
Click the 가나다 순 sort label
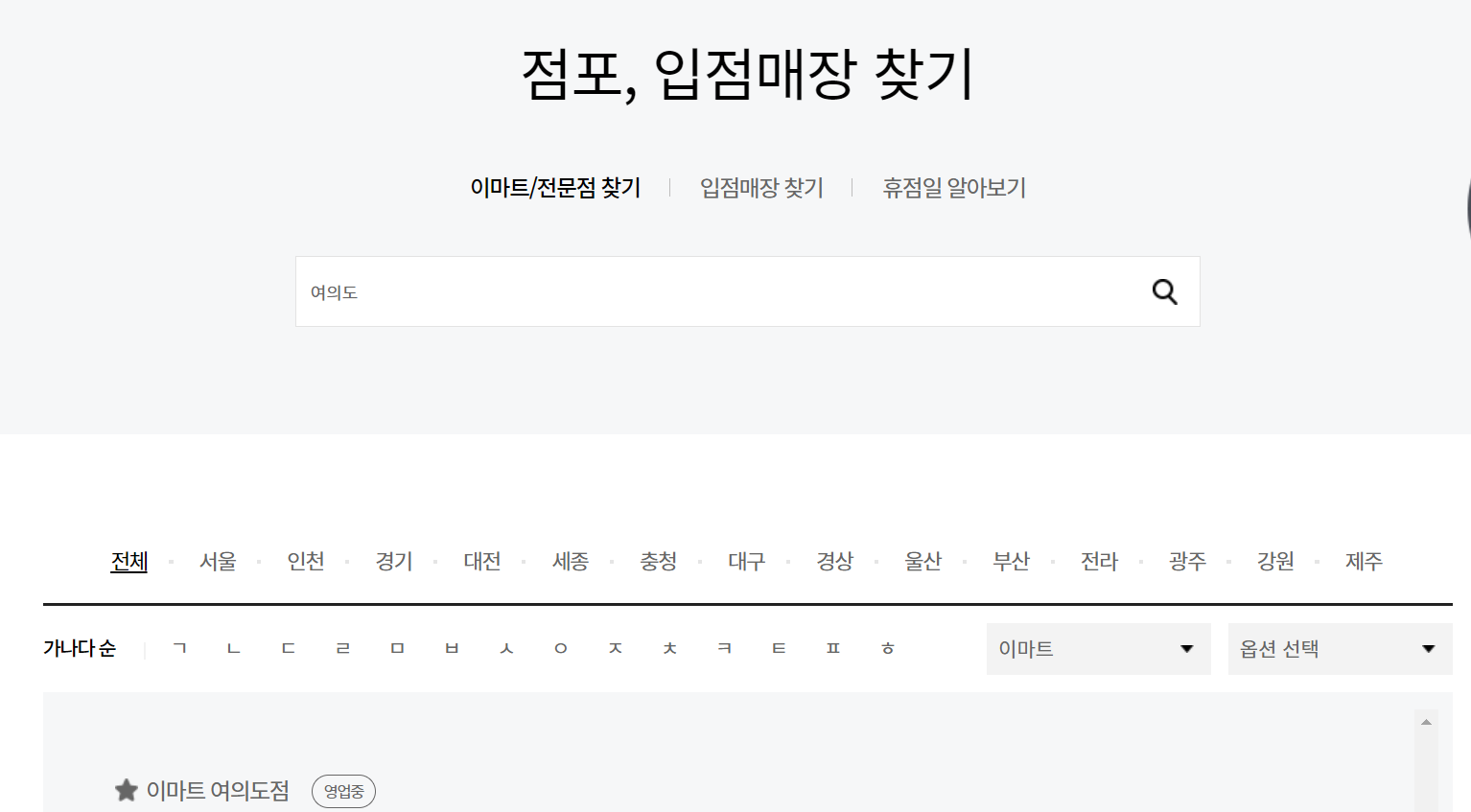click(80, 648)
